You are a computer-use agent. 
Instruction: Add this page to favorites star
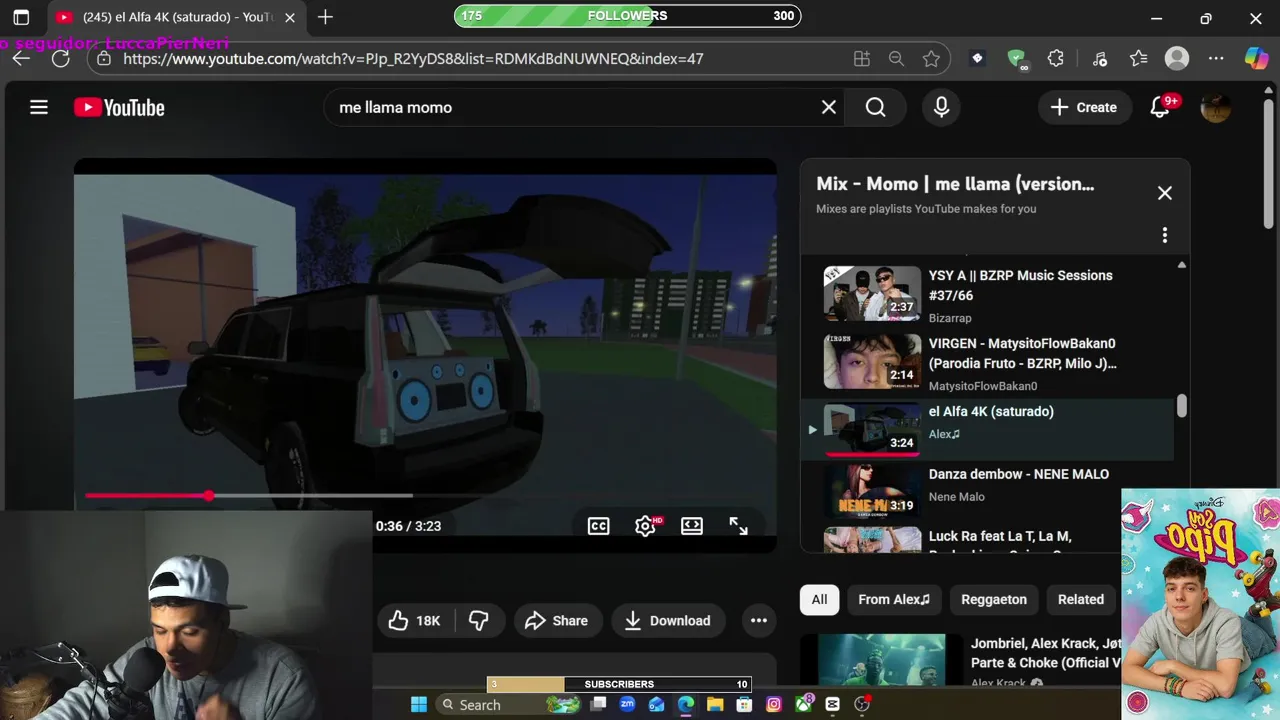(931, 59)
